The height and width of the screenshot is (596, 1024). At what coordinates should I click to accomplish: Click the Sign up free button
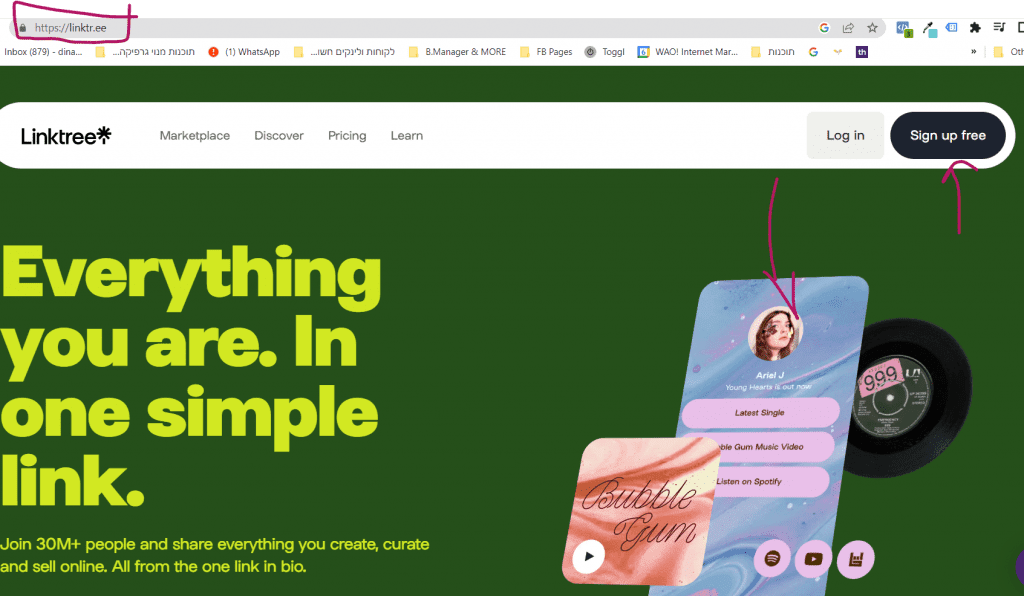click(x=948, y=135)
